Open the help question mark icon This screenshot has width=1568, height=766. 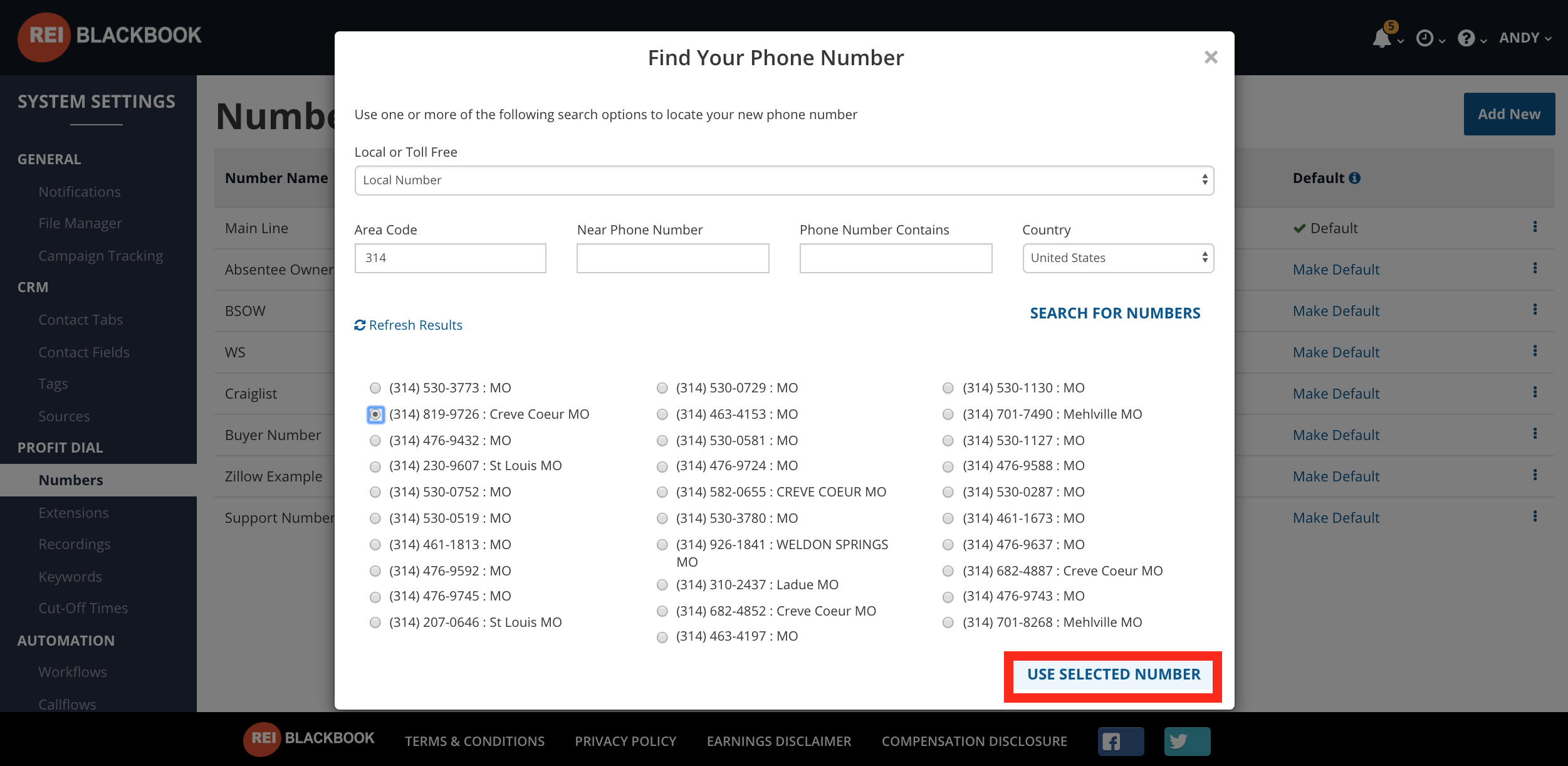point(1466,38)
